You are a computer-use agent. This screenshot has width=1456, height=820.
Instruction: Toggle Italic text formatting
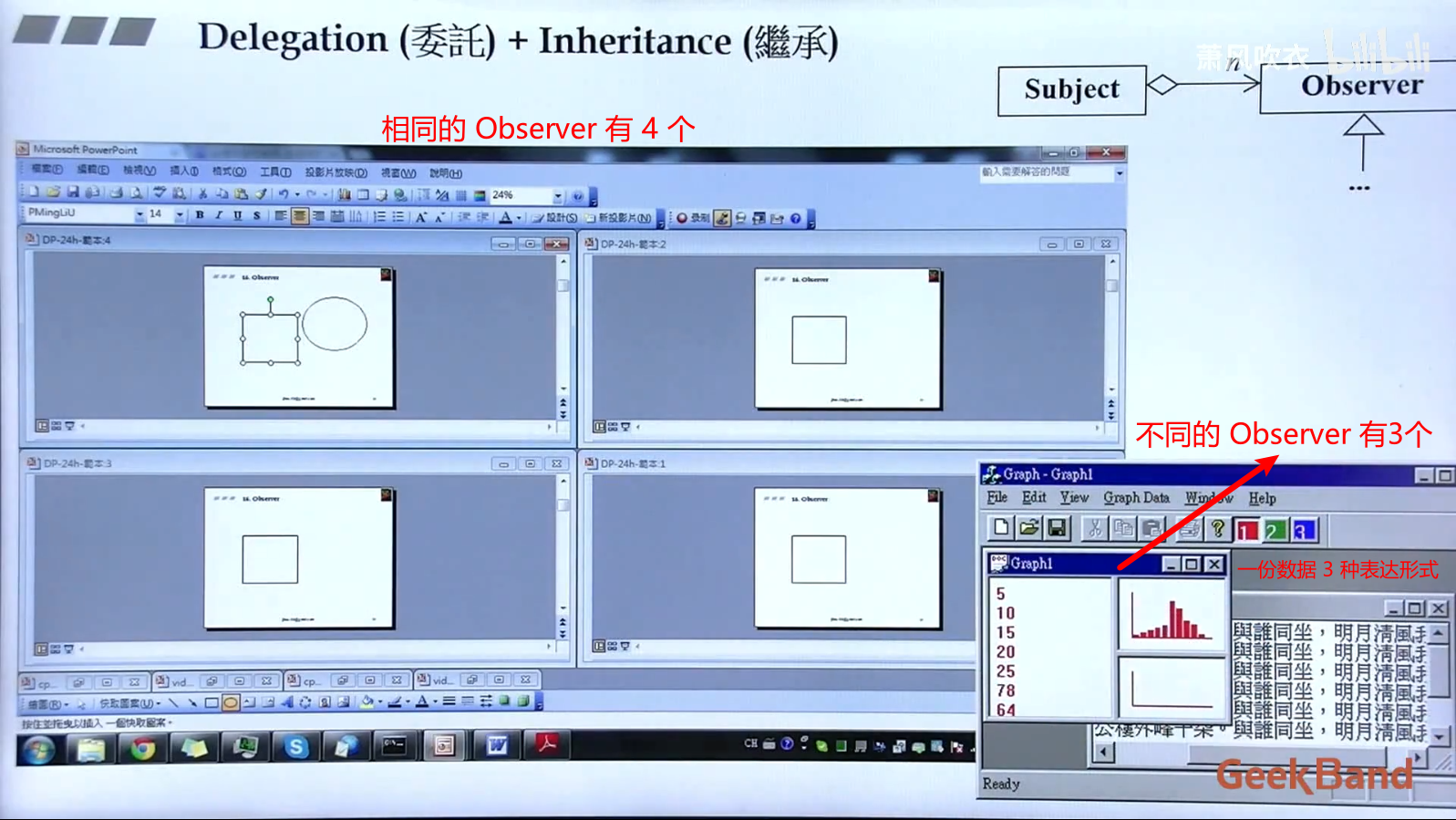point(219,216)
